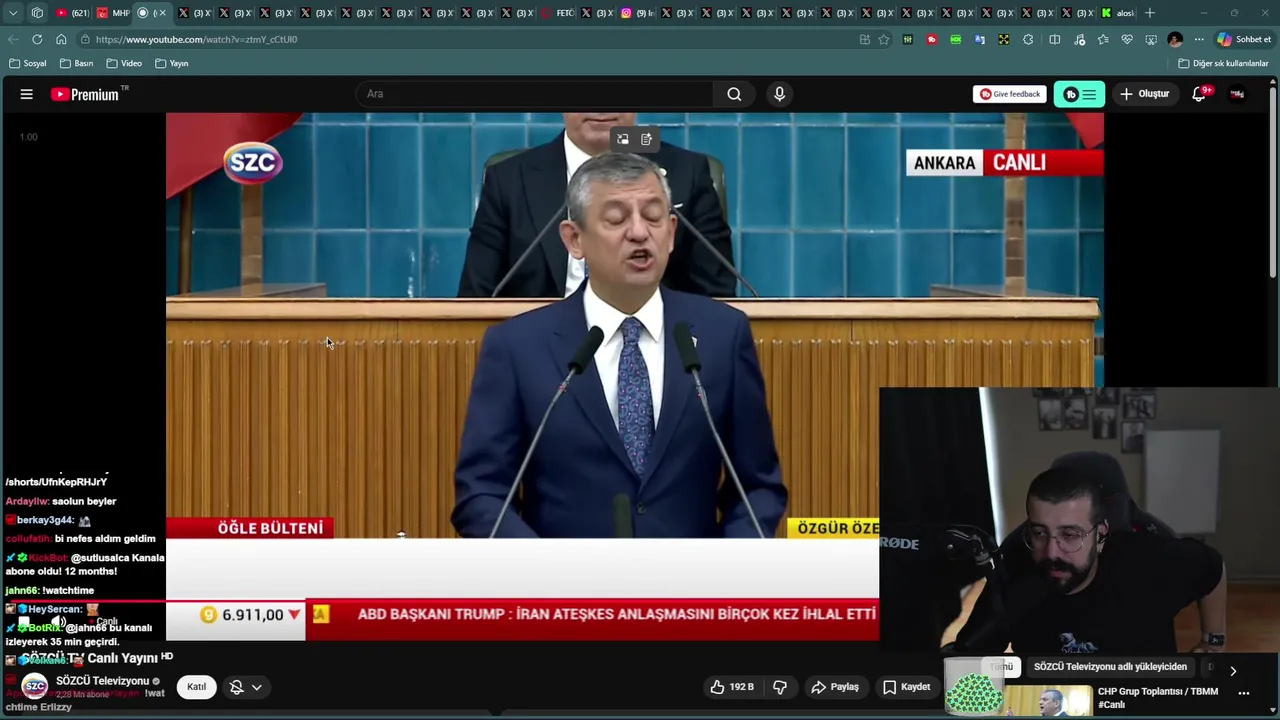
Task: Click the note icon on video top overlay
Action: (x=646, y=139)
